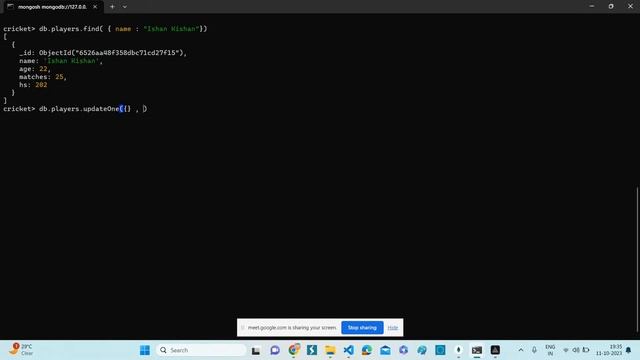Open the Wi-Fi network tray icon
640x360 pixels.
566,350
